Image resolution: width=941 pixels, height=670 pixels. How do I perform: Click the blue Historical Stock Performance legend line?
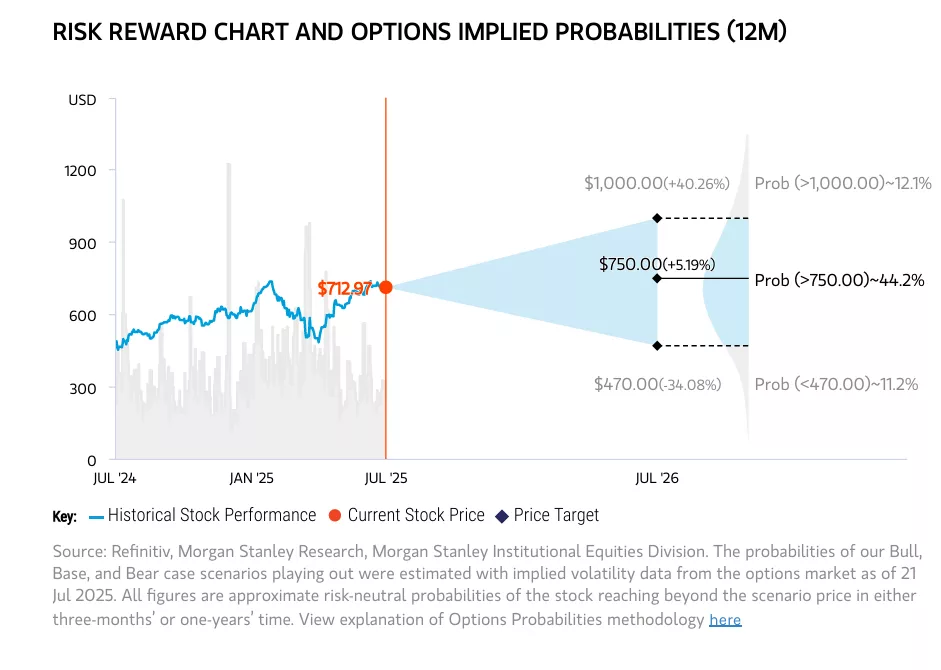(x=96, y=517)
